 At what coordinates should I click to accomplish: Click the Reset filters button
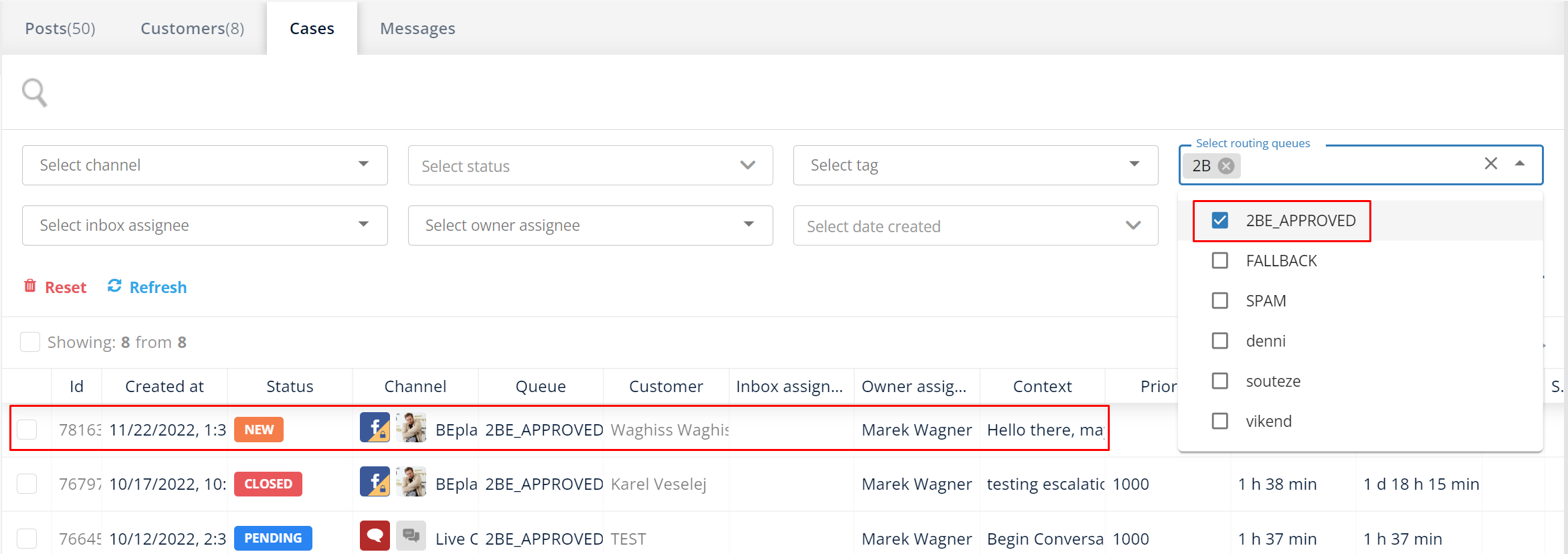56,287
